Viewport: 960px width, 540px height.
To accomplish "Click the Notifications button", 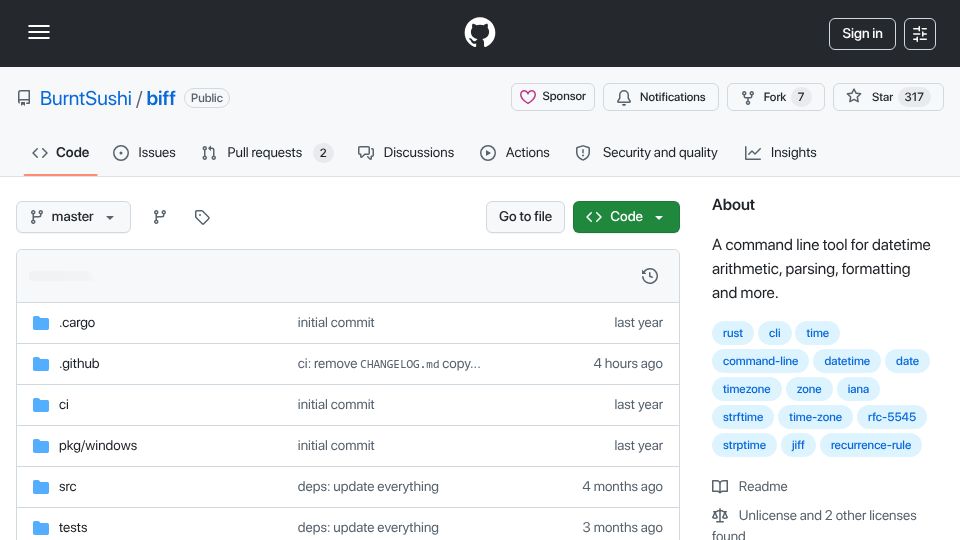I will pos(661,97).
